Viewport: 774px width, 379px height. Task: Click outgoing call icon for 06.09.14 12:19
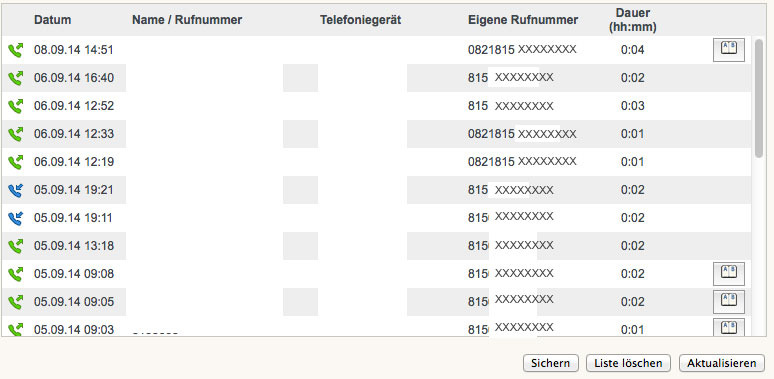click(16, 162)
